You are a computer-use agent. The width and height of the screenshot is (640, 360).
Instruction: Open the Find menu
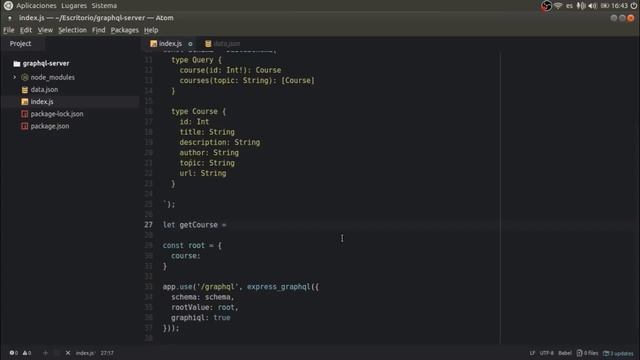[x=98, y=30]
